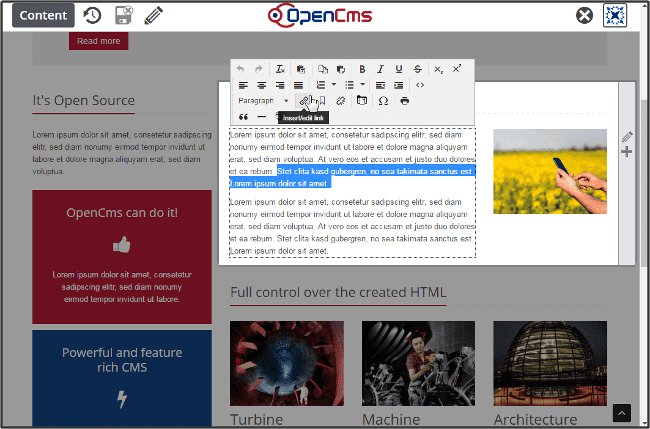Image resolution: width=650 pixels, height=429 pixels.
Task: Justify the text
Action: click(298, 85)
